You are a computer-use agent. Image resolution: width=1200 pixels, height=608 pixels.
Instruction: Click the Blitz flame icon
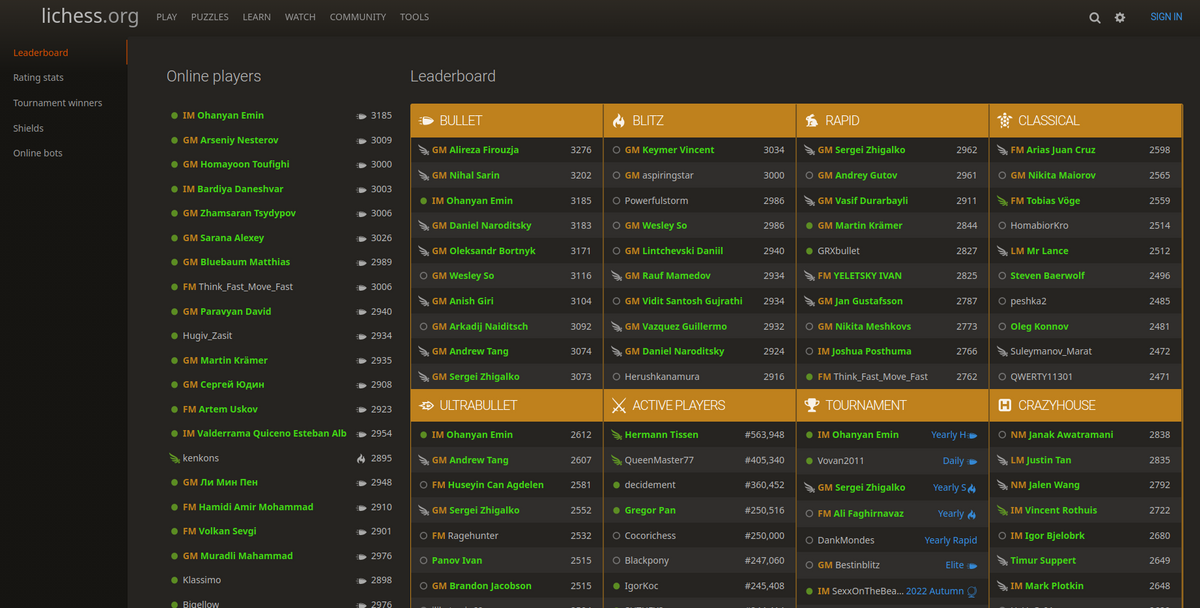[619, 121]
